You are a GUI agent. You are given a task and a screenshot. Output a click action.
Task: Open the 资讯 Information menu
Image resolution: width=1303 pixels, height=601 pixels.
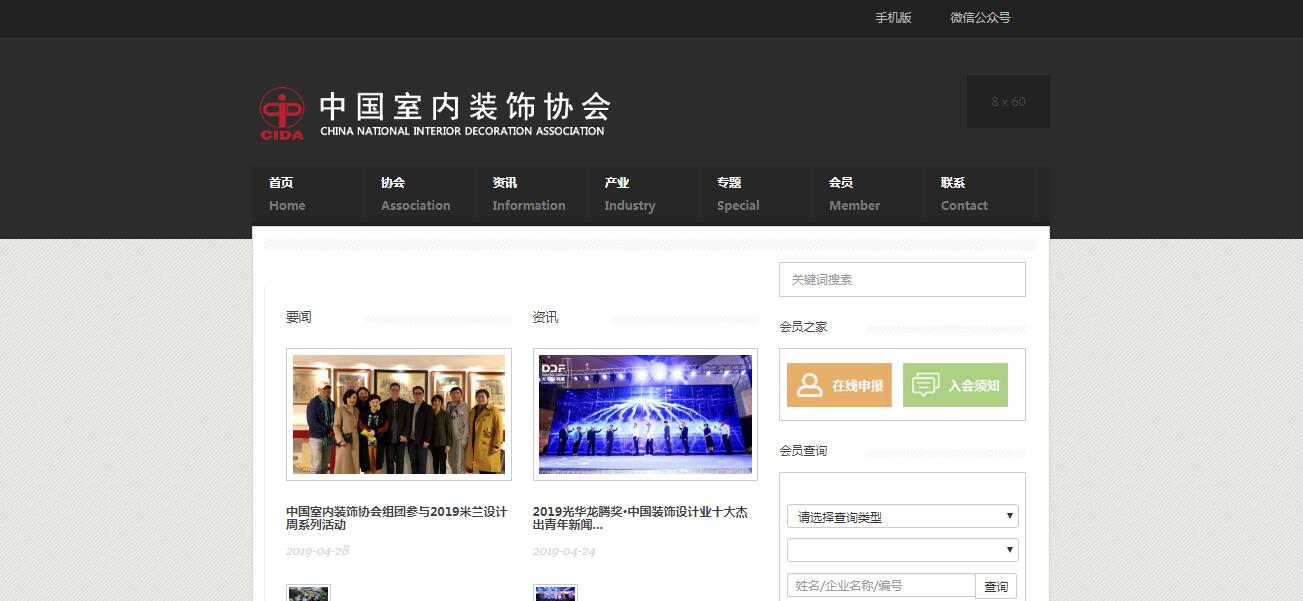[531, 194]
